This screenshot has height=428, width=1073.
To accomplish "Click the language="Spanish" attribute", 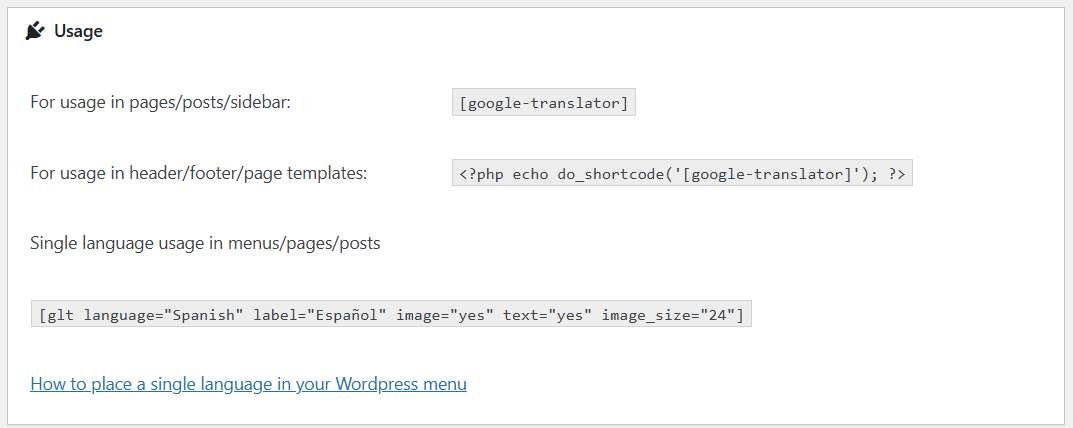I will pyautogui.click(x=164, y=315).
